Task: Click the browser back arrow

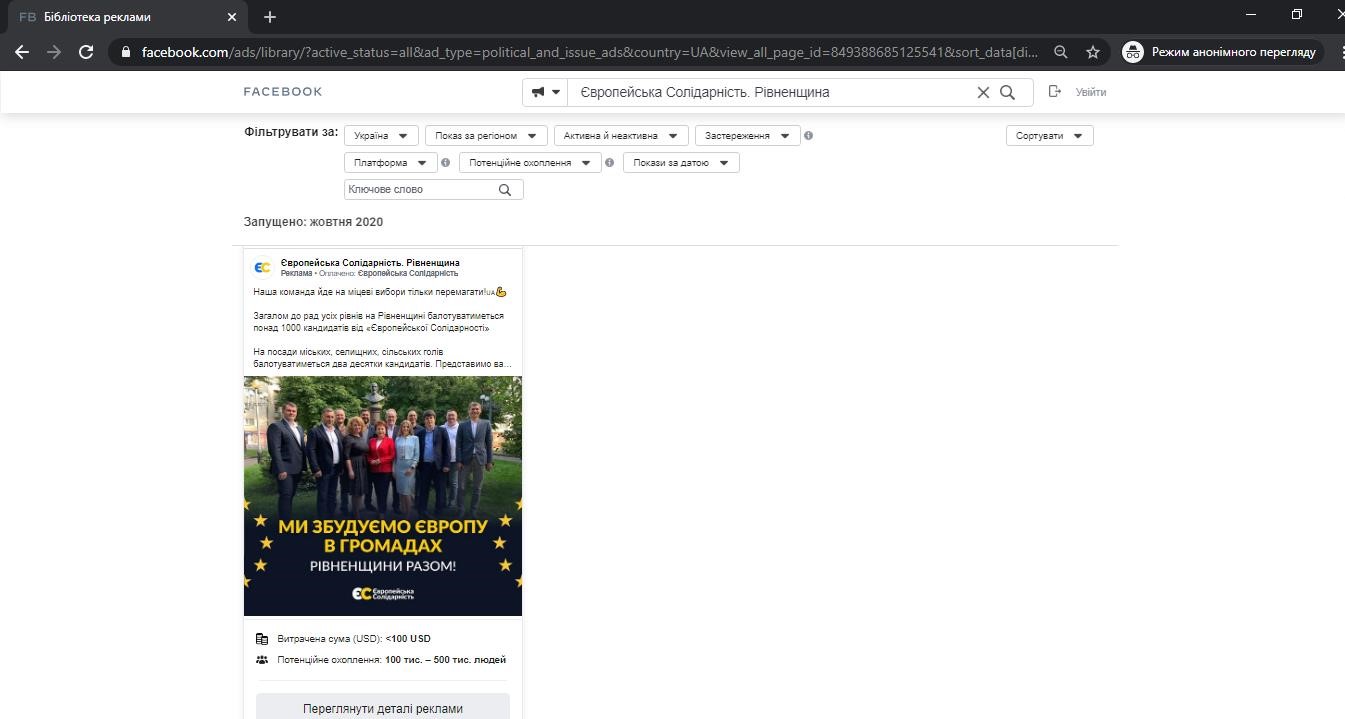Action: [22, 52]
